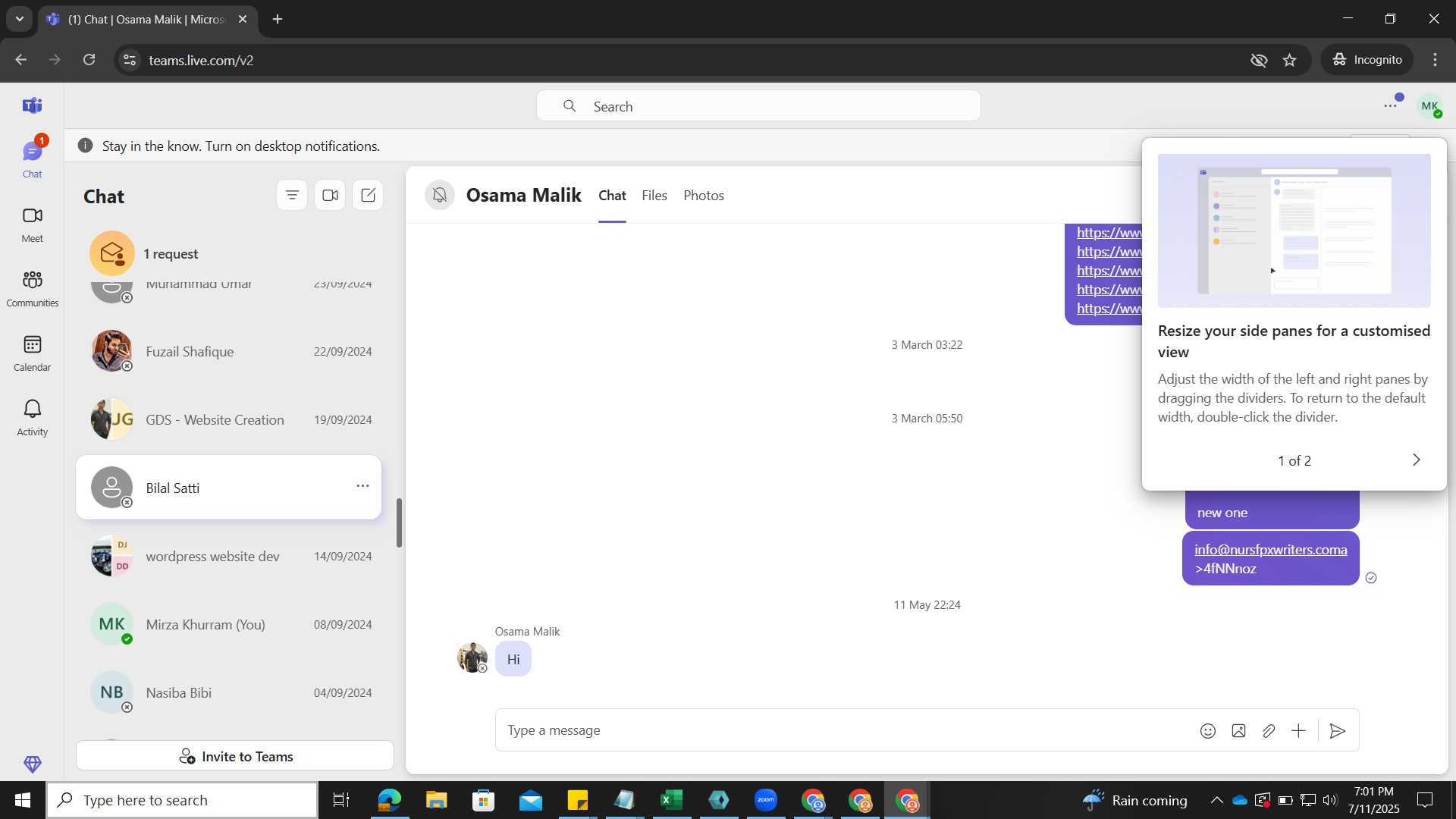This screenshot has height=819, width=1456.
Task: Open Chrome menu three dots
Action: click(1435, 60)
